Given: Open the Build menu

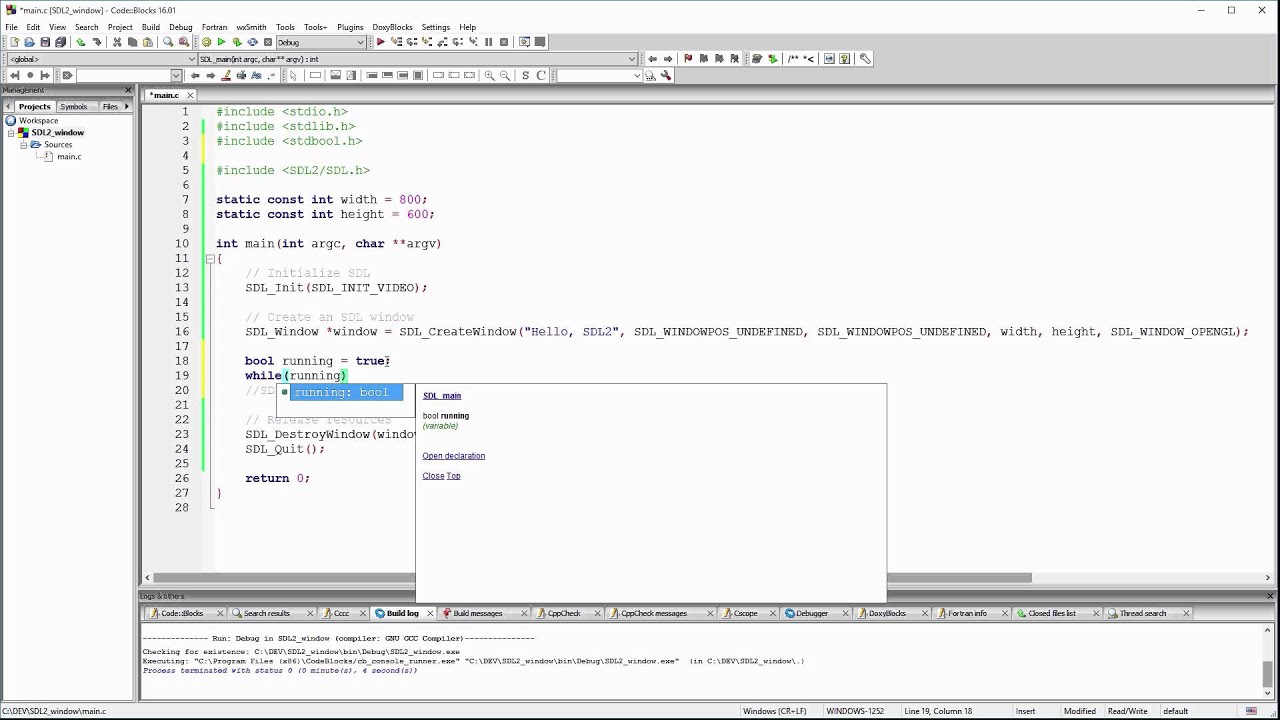Looking at the screenshot, I should pos(150,27).
